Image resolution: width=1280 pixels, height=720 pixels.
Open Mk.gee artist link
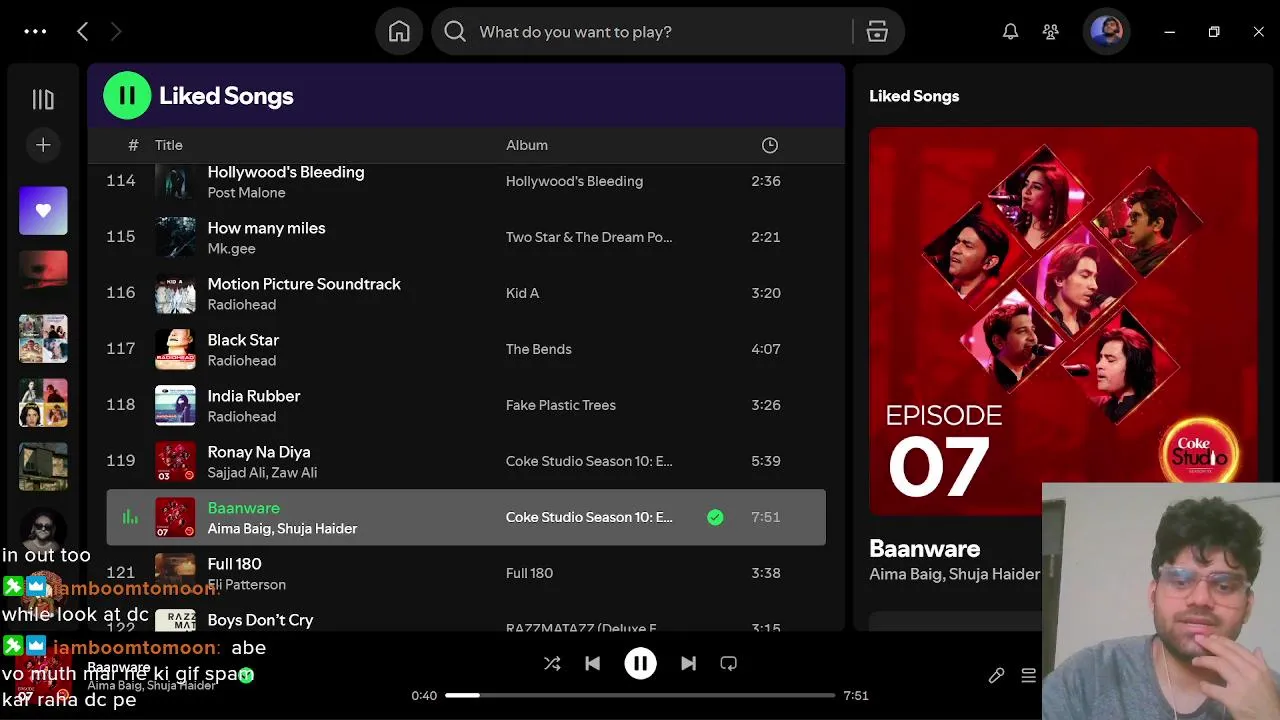(231, 249)
